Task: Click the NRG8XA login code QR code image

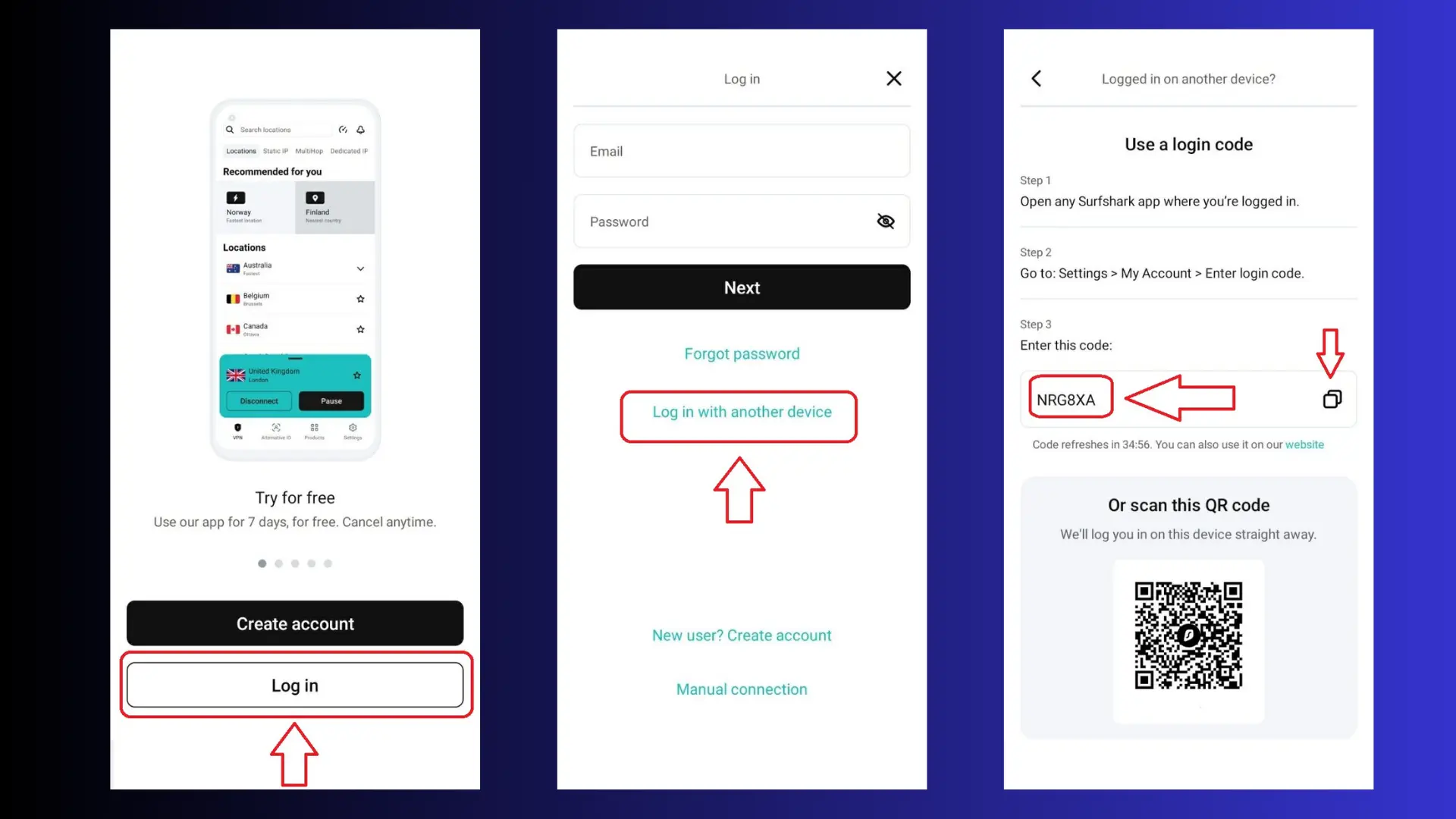Action: click(1188, 635)
